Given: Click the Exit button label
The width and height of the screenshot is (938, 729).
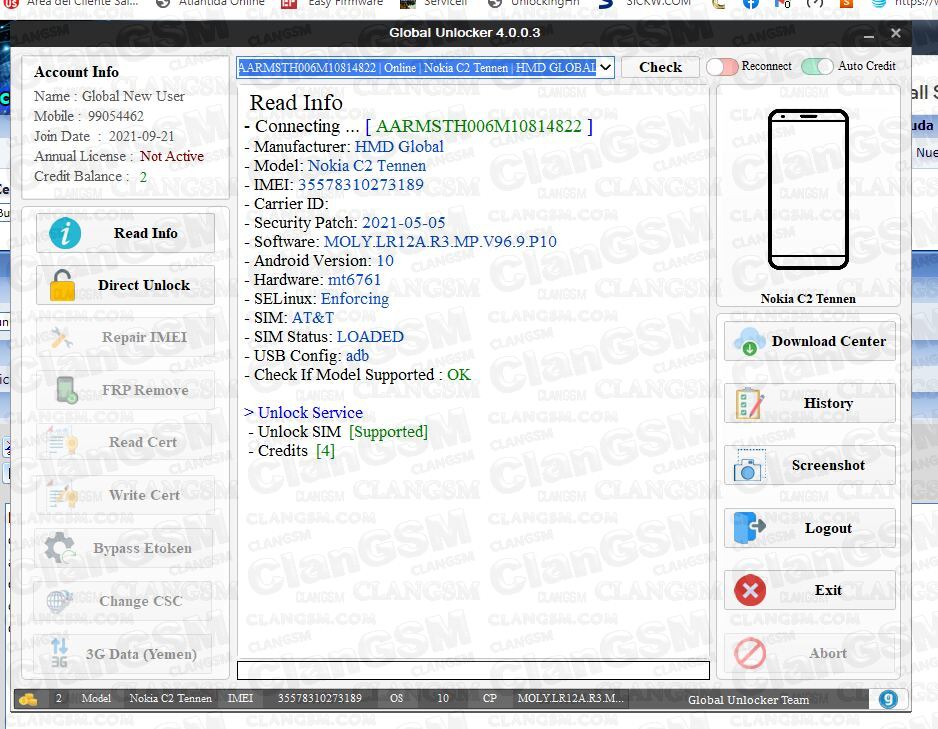Looking at the screenshot, I should (828, 591).
